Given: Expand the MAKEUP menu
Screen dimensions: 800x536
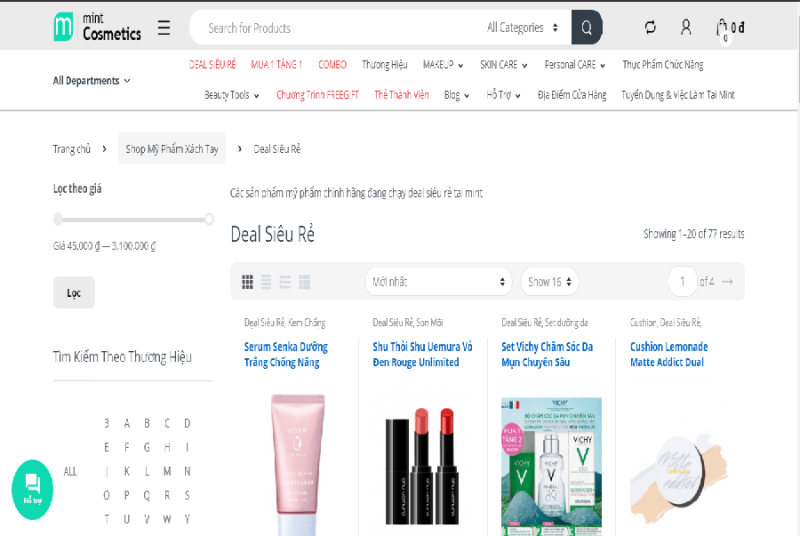Looking at the screenshot, I should (443, 65).
